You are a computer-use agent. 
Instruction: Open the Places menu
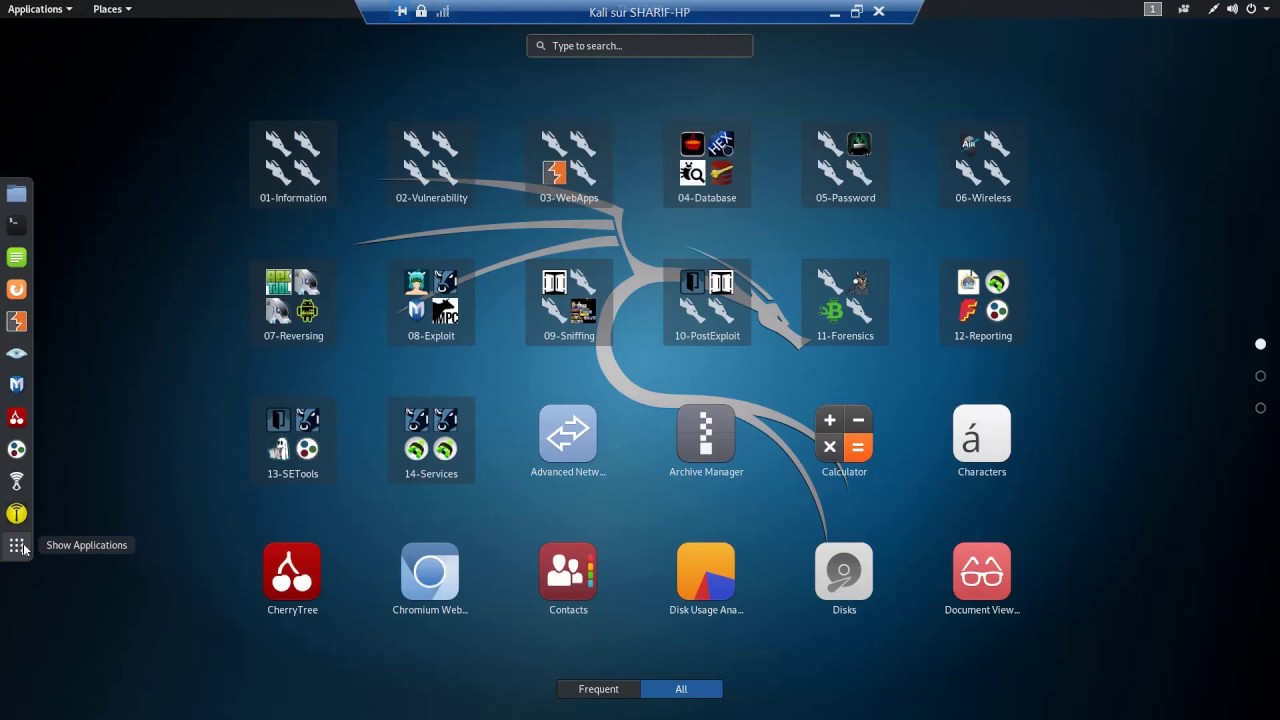tap(112, 9)
